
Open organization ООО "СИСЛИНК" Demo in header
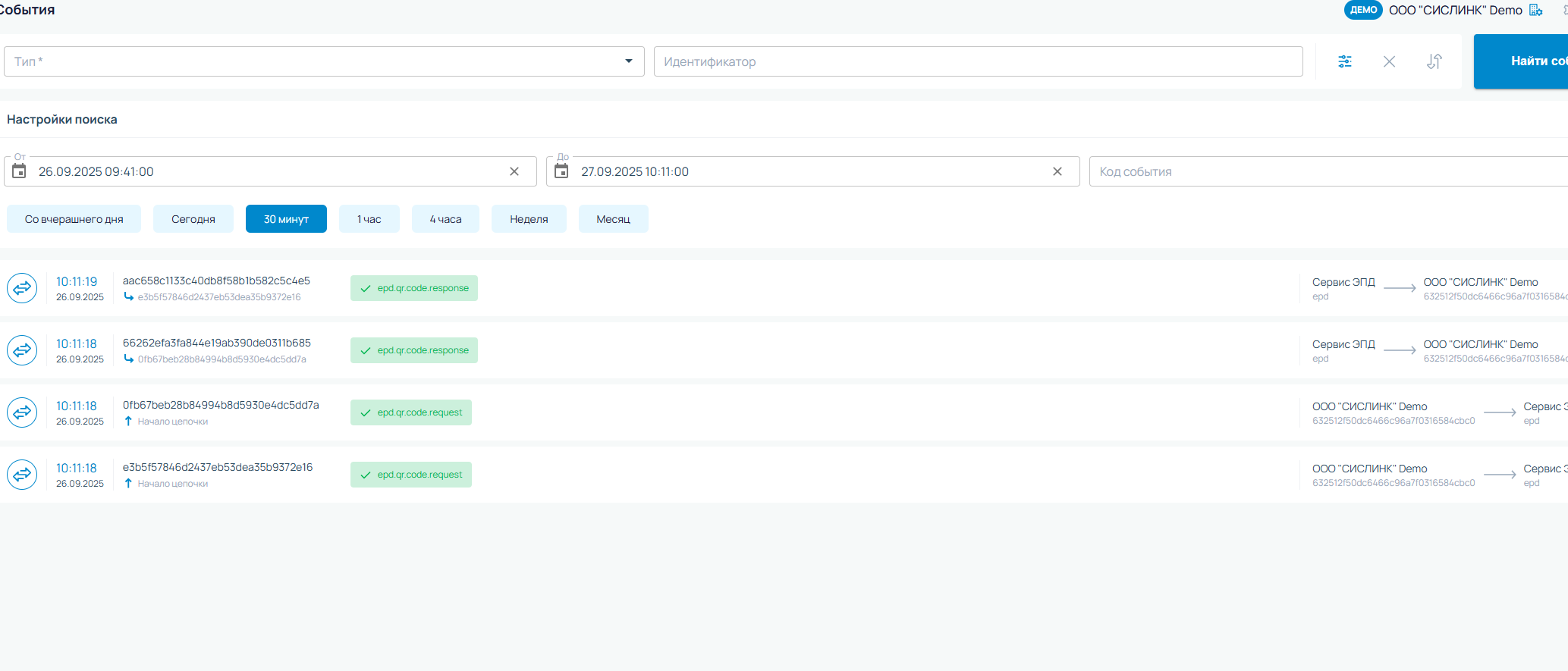click(x=1455, y=10)
